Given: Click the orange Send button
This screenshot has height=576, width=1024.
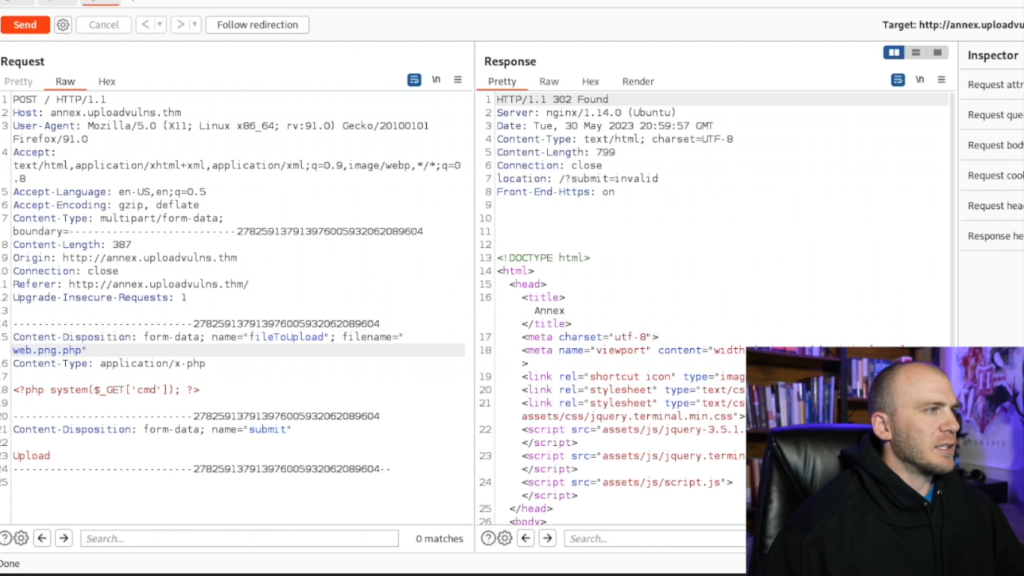Looking at the screenshot, I should 25,25.
